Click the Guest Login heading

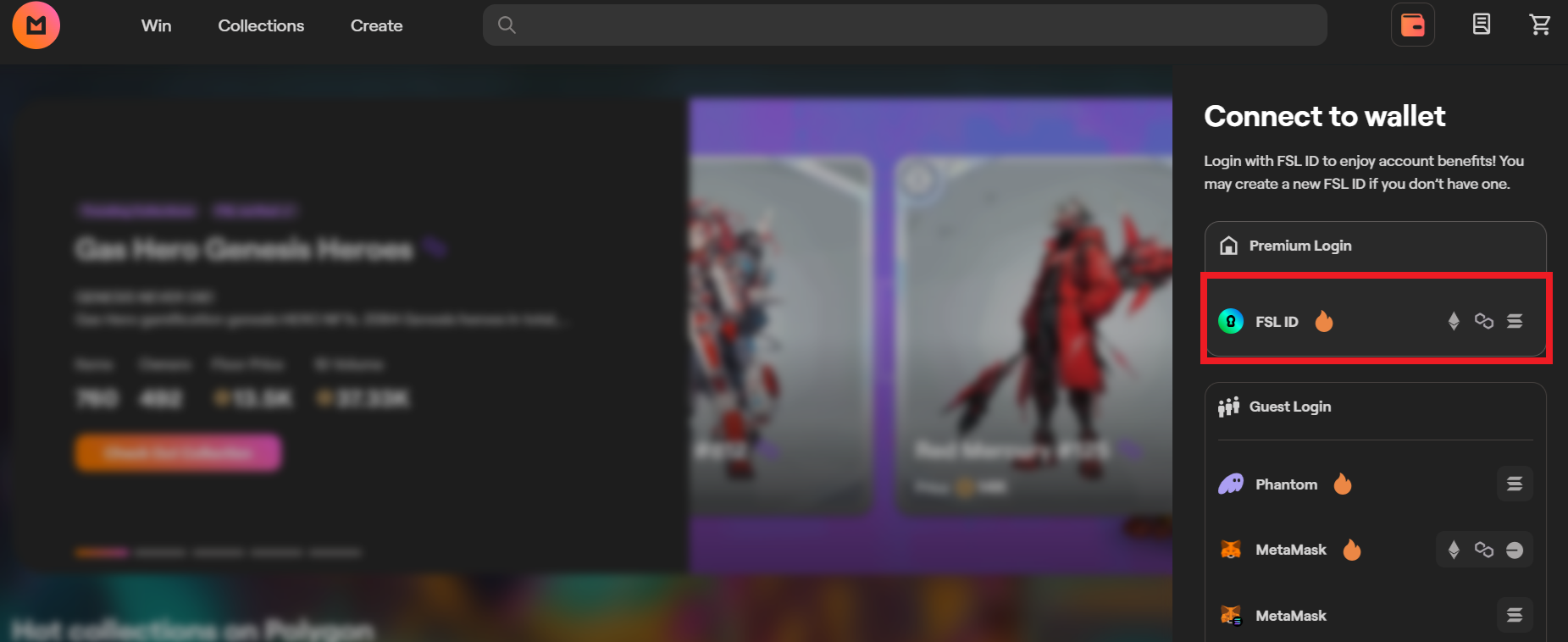1290,407
